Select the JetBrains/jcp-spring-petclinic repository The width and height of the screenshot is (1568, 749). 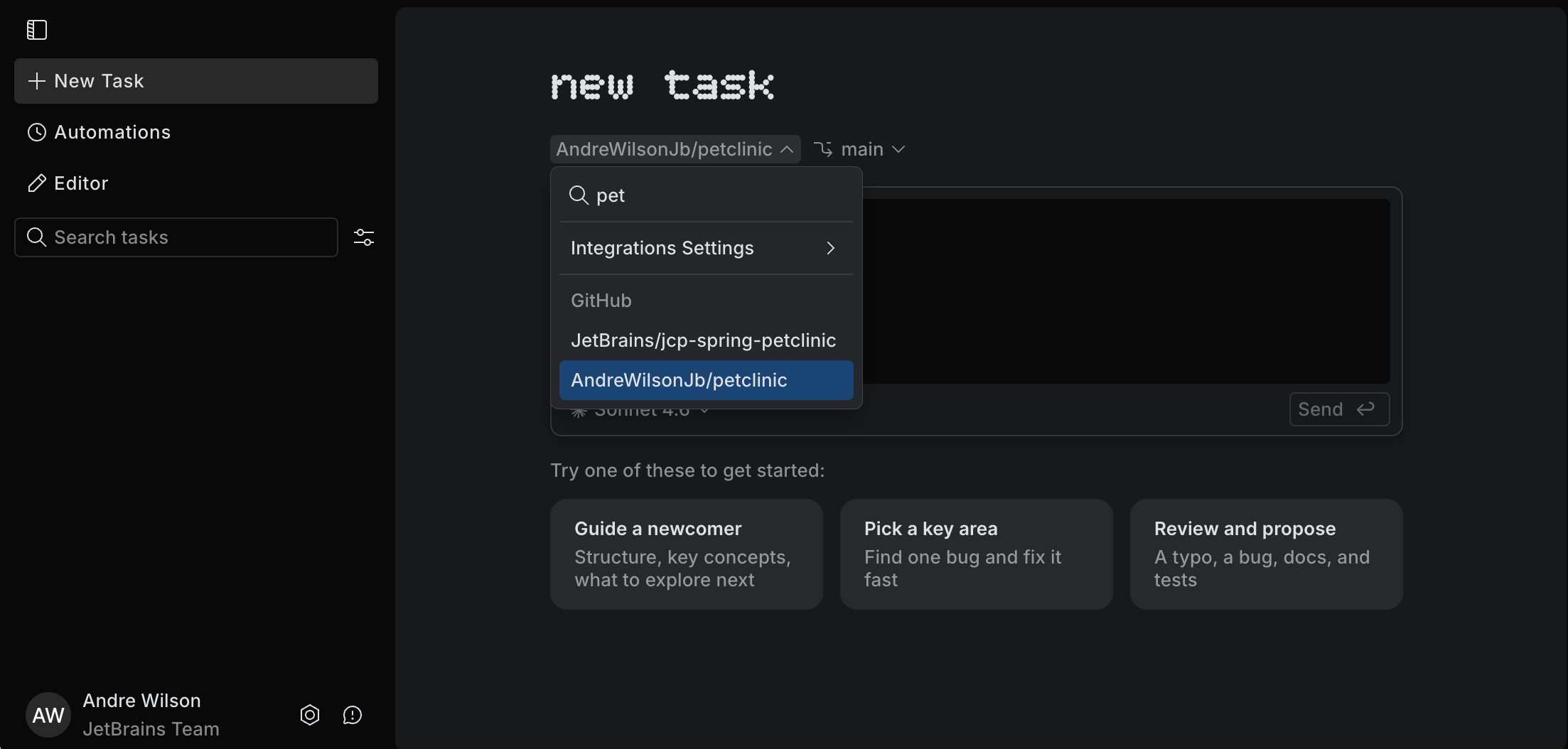pos(707,340)
